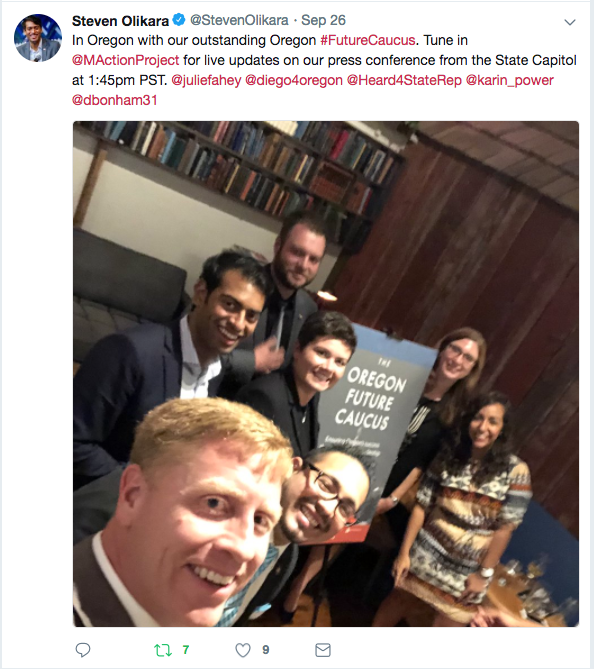
Task: Open the @Heard4StateRep mention
Action: 404,80
